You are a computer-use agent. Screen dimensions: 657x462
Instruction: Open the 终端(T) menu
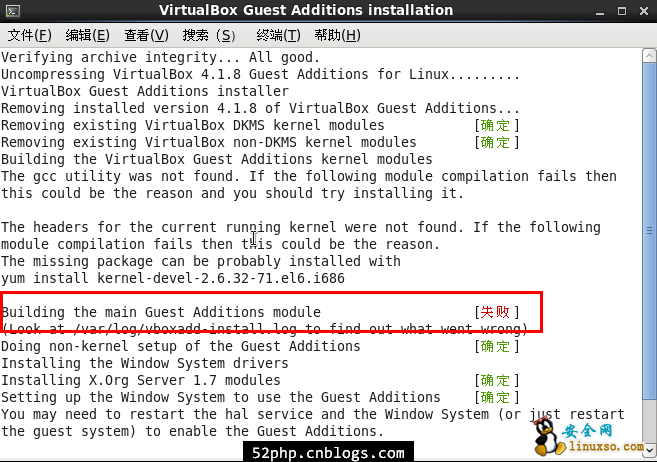[278, 36]
